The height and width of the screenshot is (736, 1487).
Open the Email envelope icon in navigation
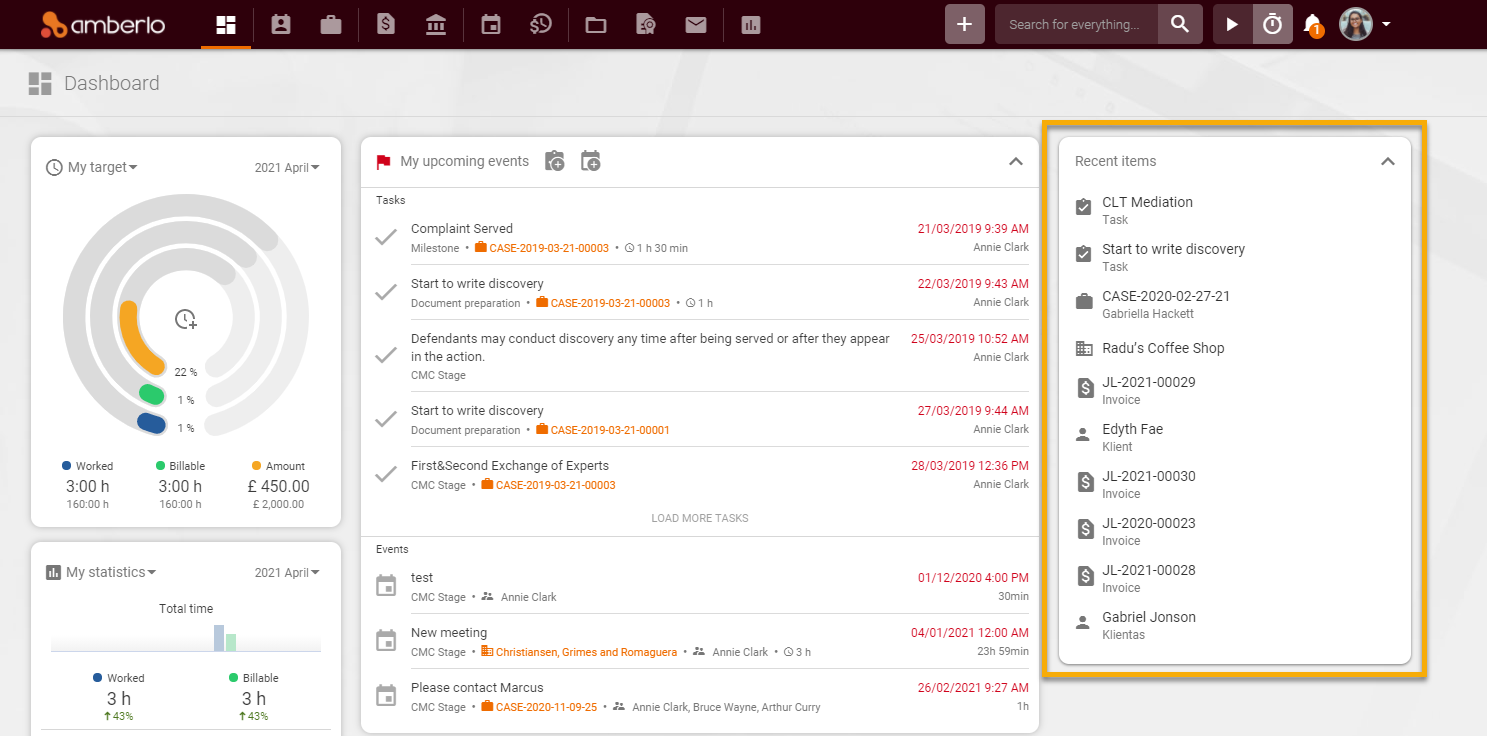point(696,25)
